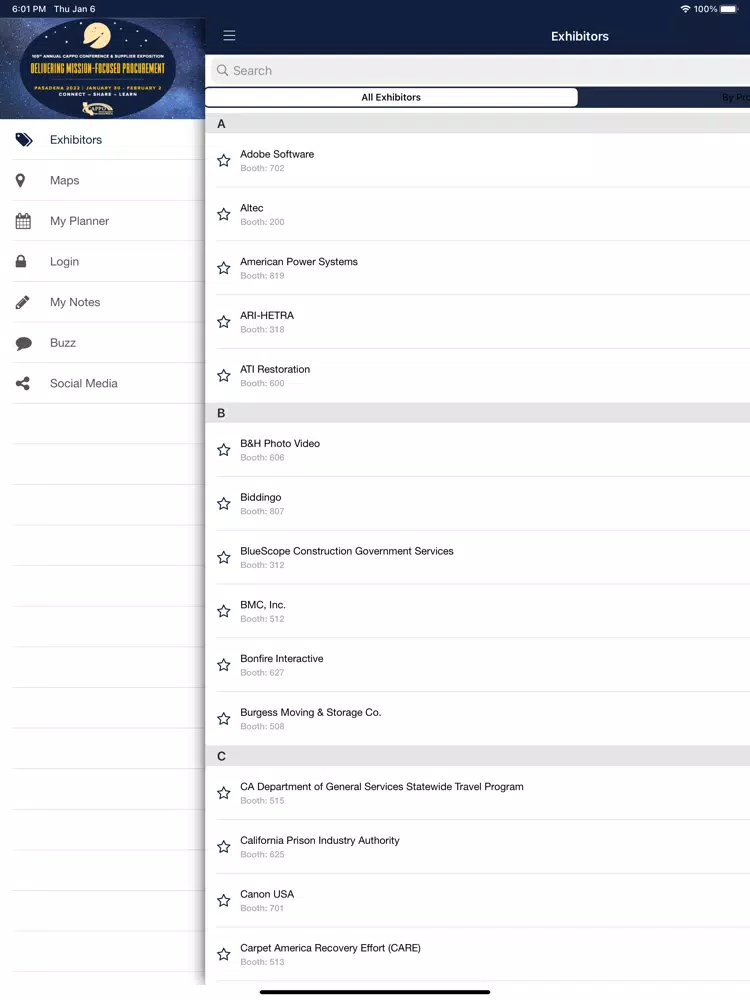Open the hamburger menu icon
The width and height of the screenshot is (750, 1000).
coord(229,36)
